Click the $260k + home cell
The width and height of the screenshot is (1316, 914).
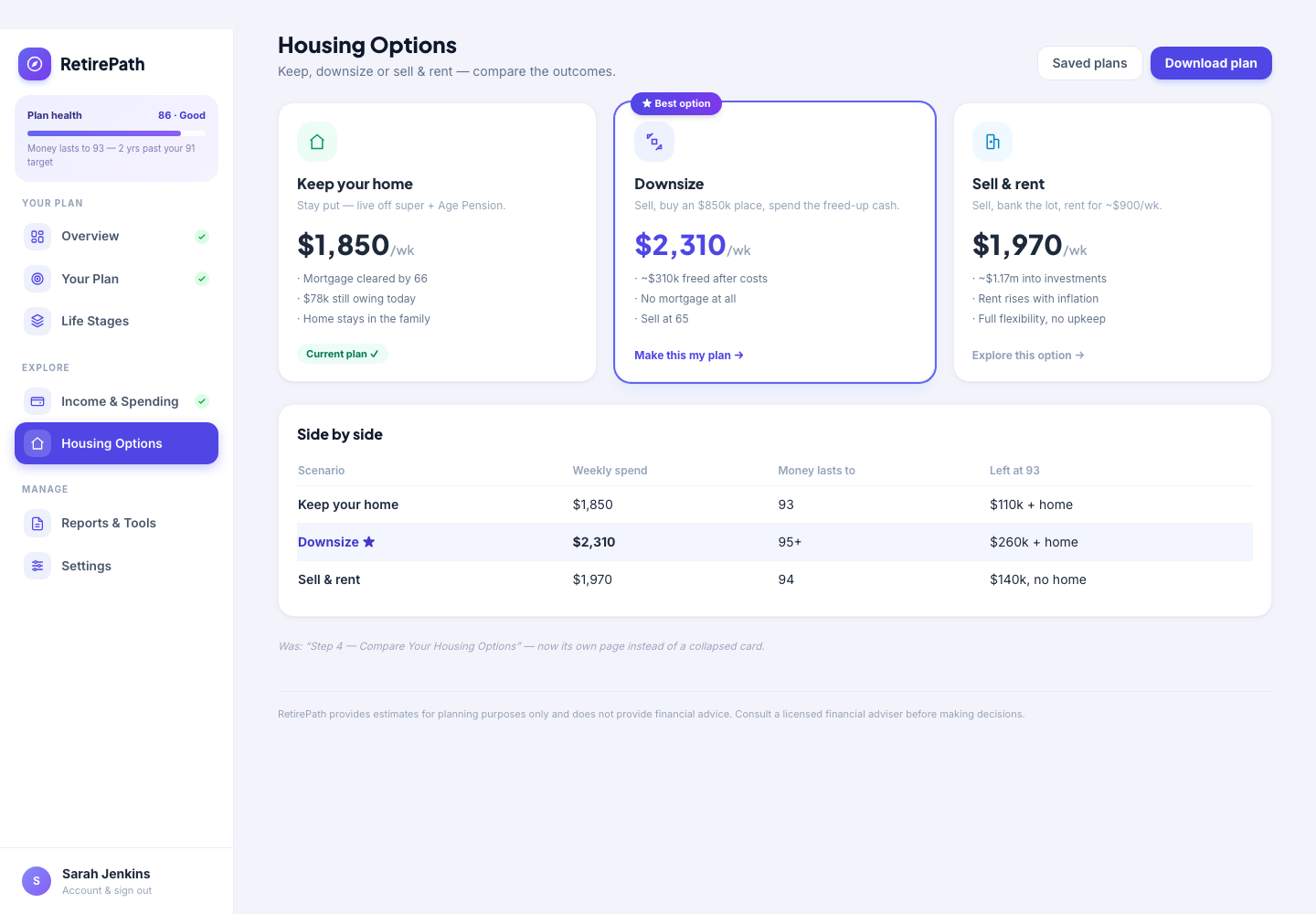point(1034,542)
